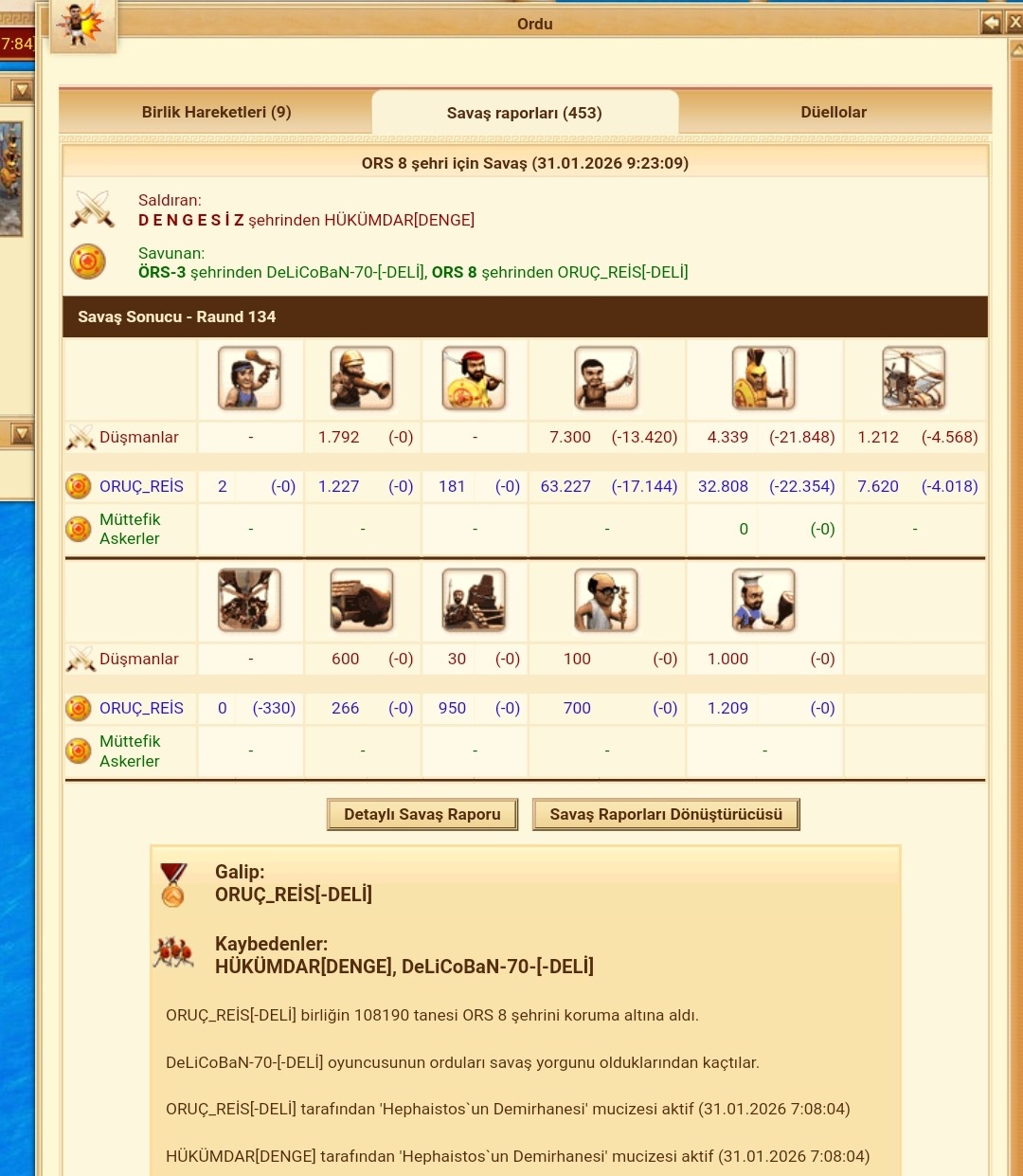Image resolution: width=1023 pixels, height=1176 pixels.
Task: Go back using the window's arrow button
Action: click(991, 23)
